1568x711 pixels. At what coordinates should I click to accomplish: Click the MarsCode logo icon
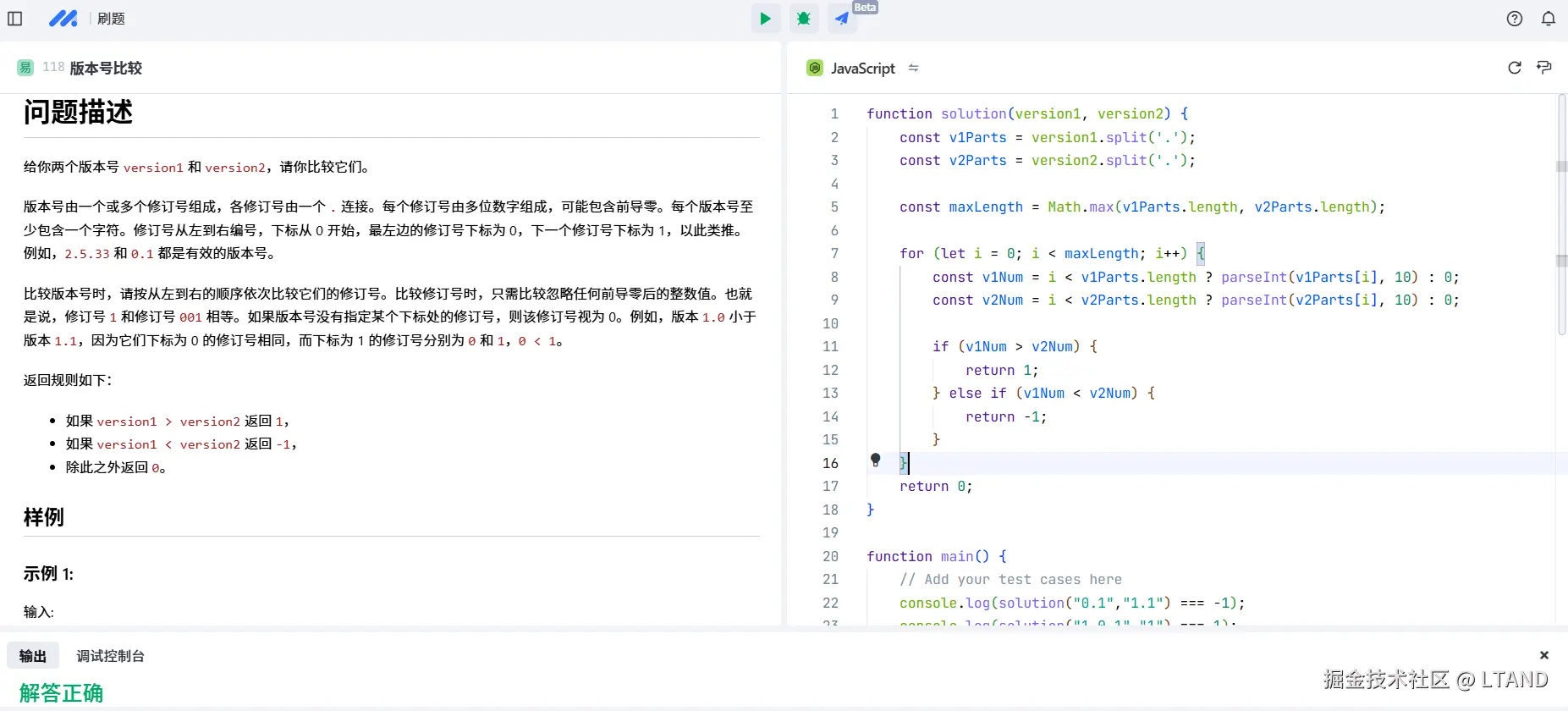(x=63, y=19)
